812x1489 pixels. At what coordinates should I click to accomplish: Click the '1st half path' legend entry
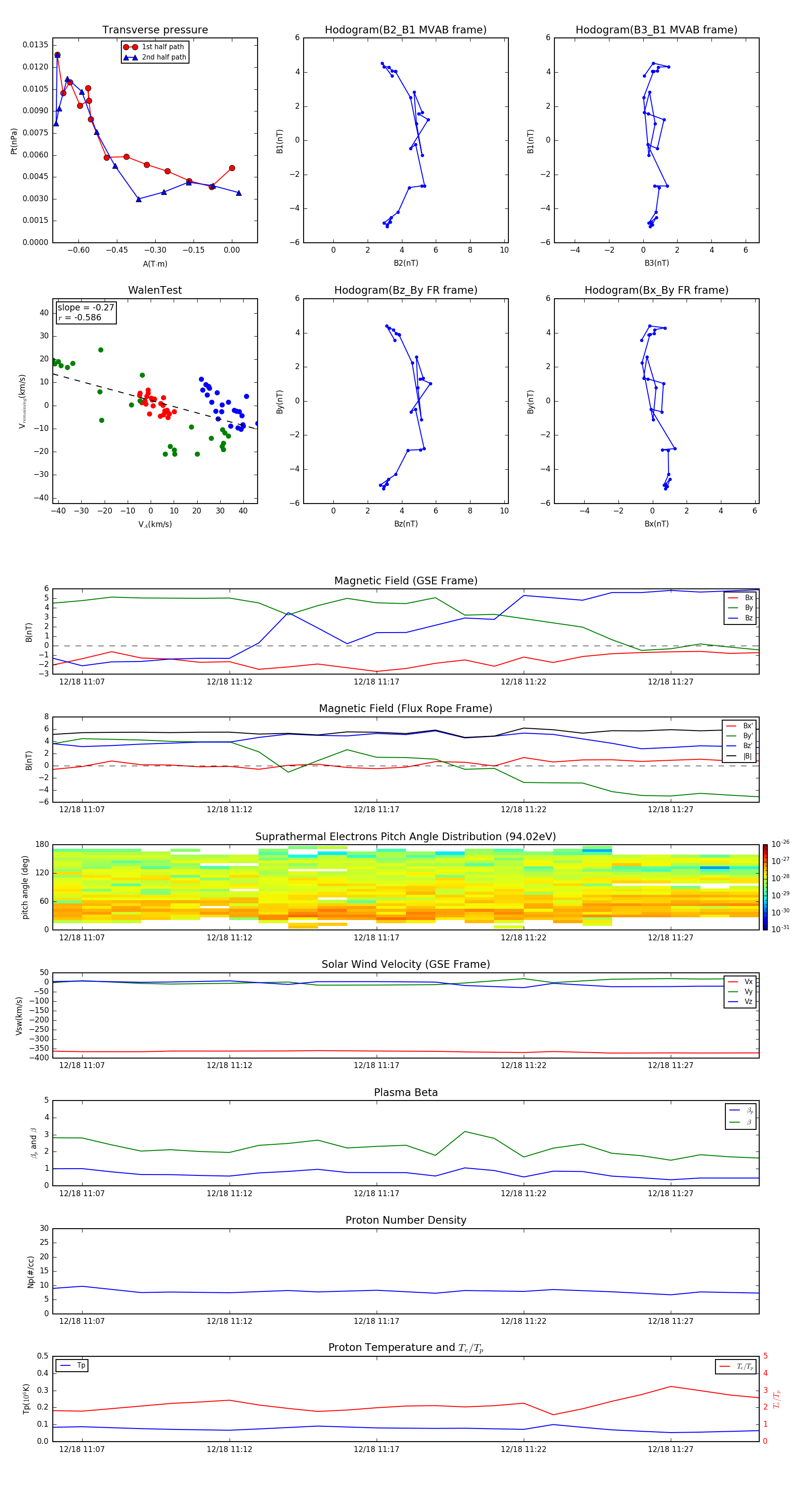point(154,47)
